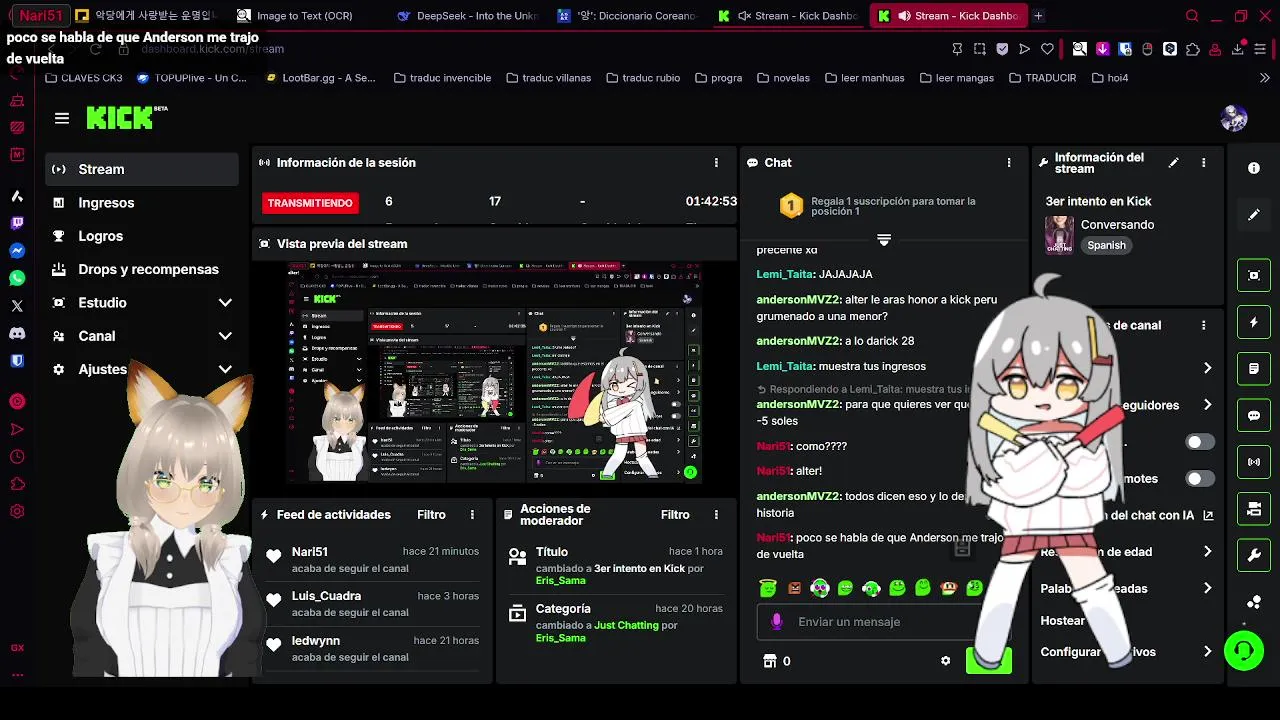Image resolution: width=1280 pixels, height=720 pixels.
Task: Click the document notes widget button
Action: (1254, 369)
